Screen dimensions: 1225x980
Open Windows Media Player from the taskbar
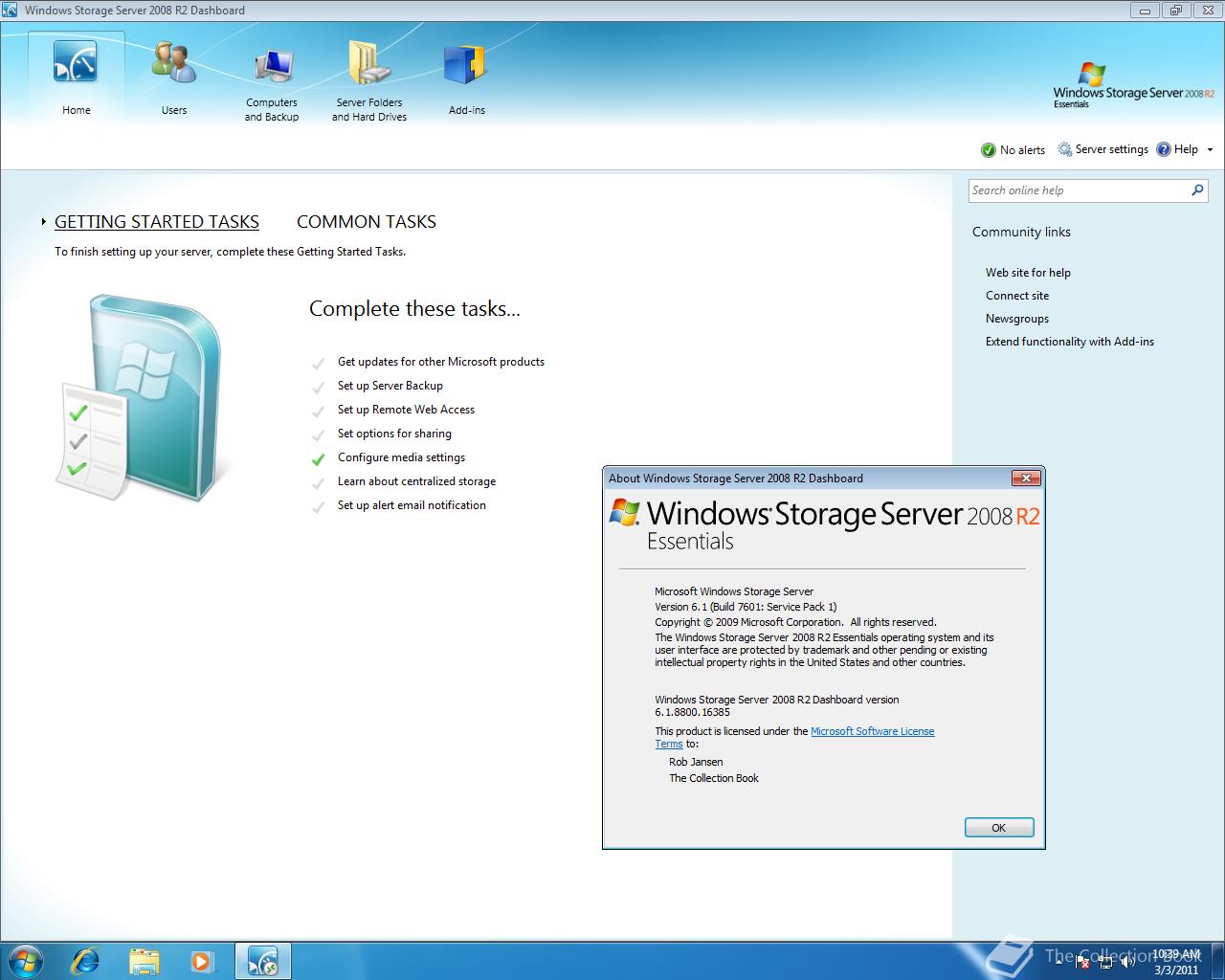(x=202, y=961)
